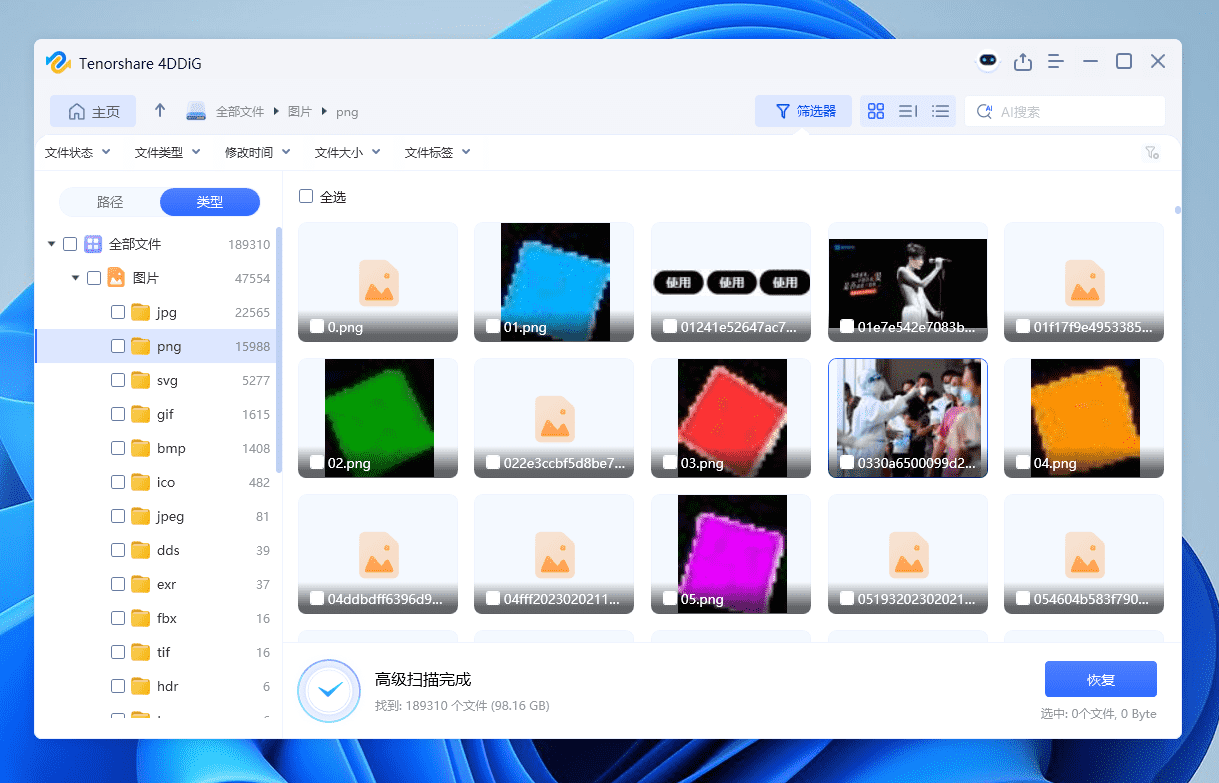The width and height of the screenshot is (1219, 783).
Task: Open the 筛选器 filter panel
Action: click(803, 111)
